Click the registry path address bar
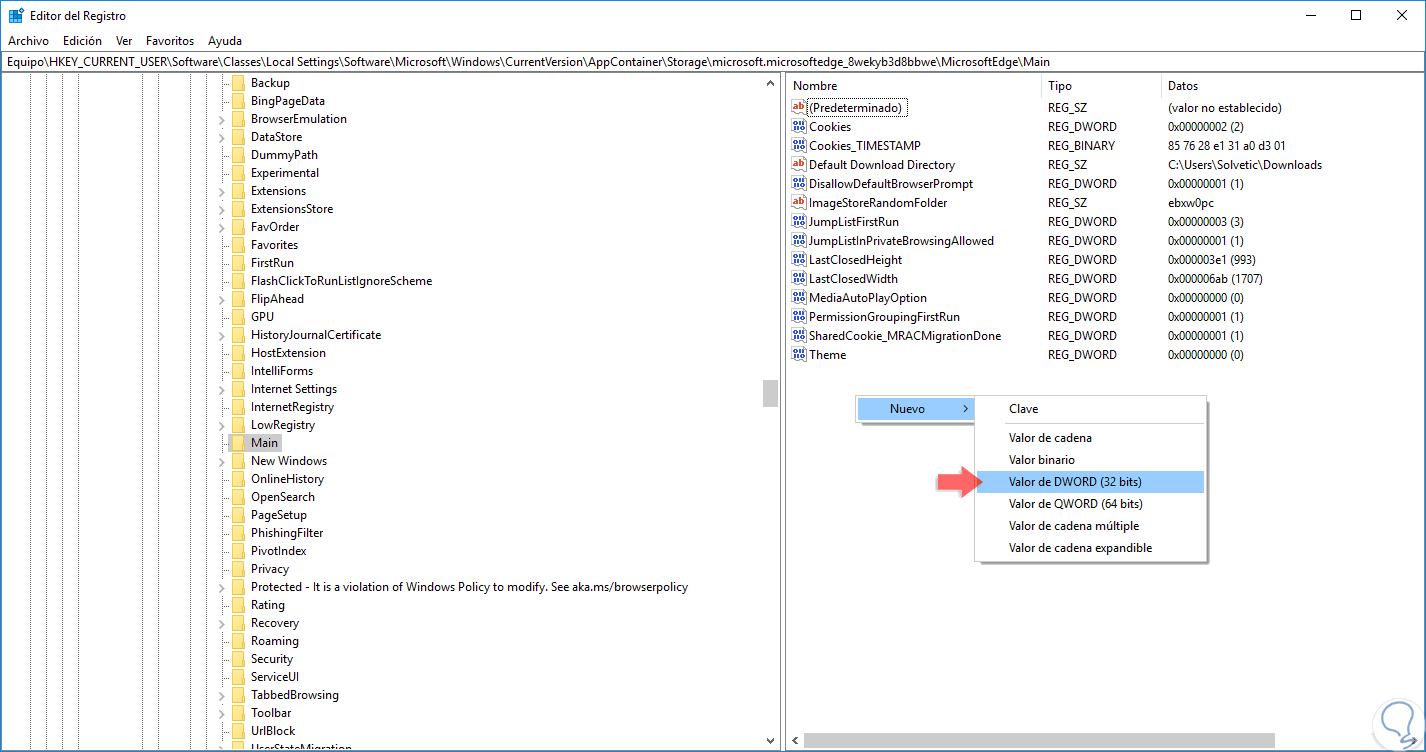This screenshot has width=1426, height=752. tap(712, 62)
